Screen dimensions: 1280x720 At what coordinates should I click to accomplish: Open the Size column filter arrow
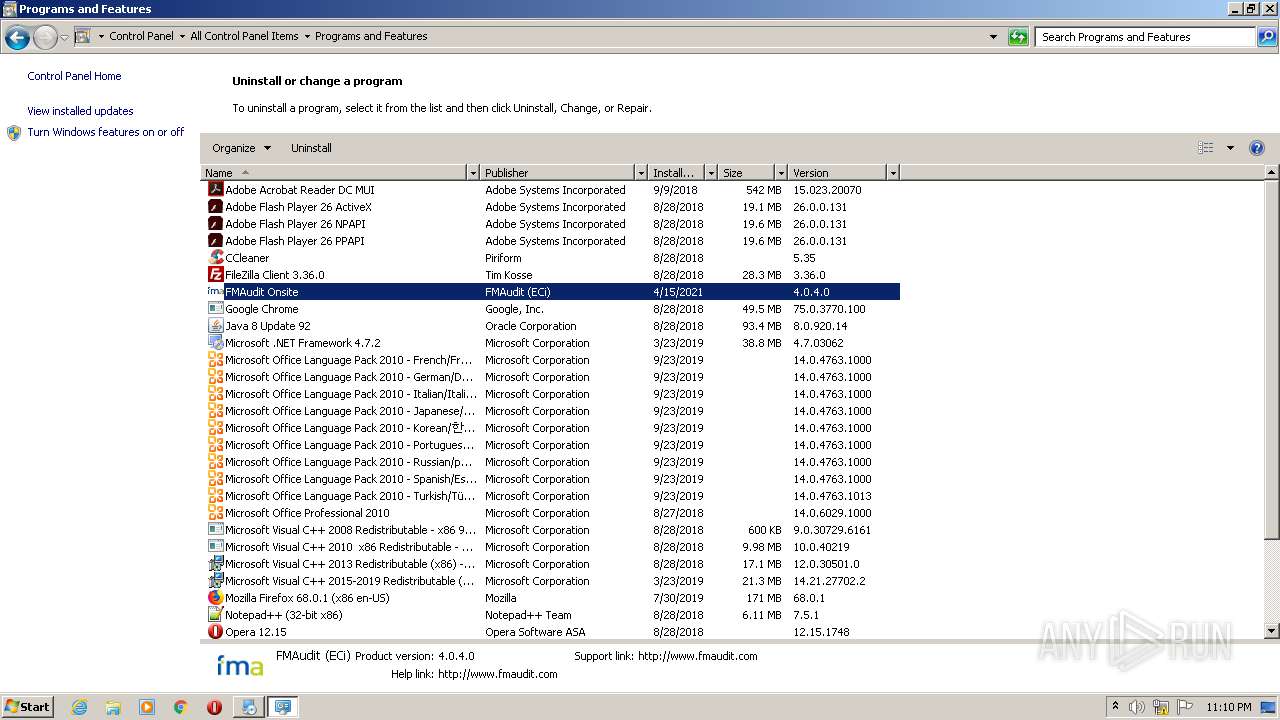pos(781,173)
